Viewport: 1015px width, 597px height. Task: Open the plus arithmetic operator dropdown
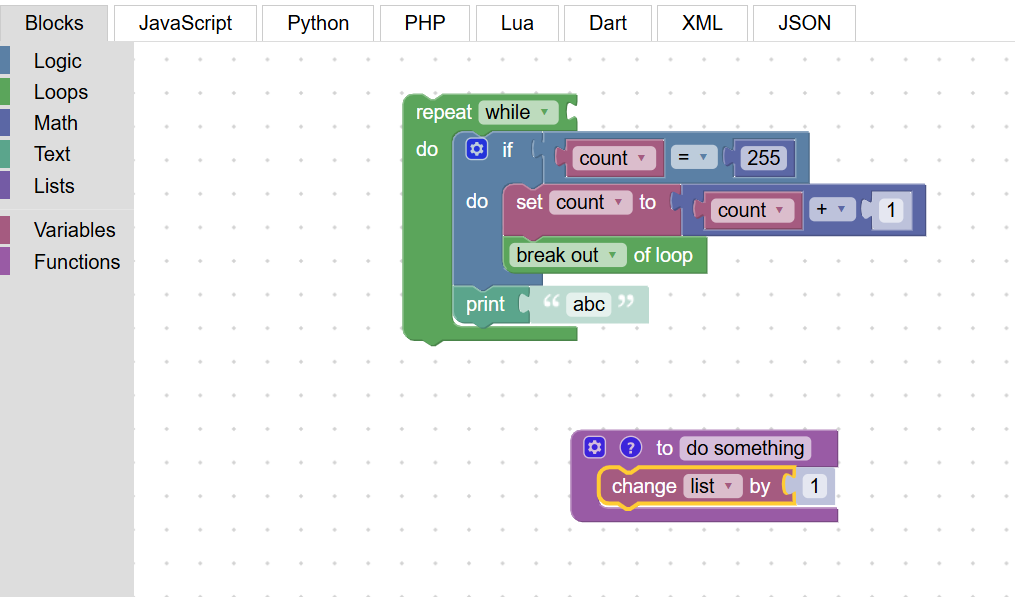[x=832, y=209]
